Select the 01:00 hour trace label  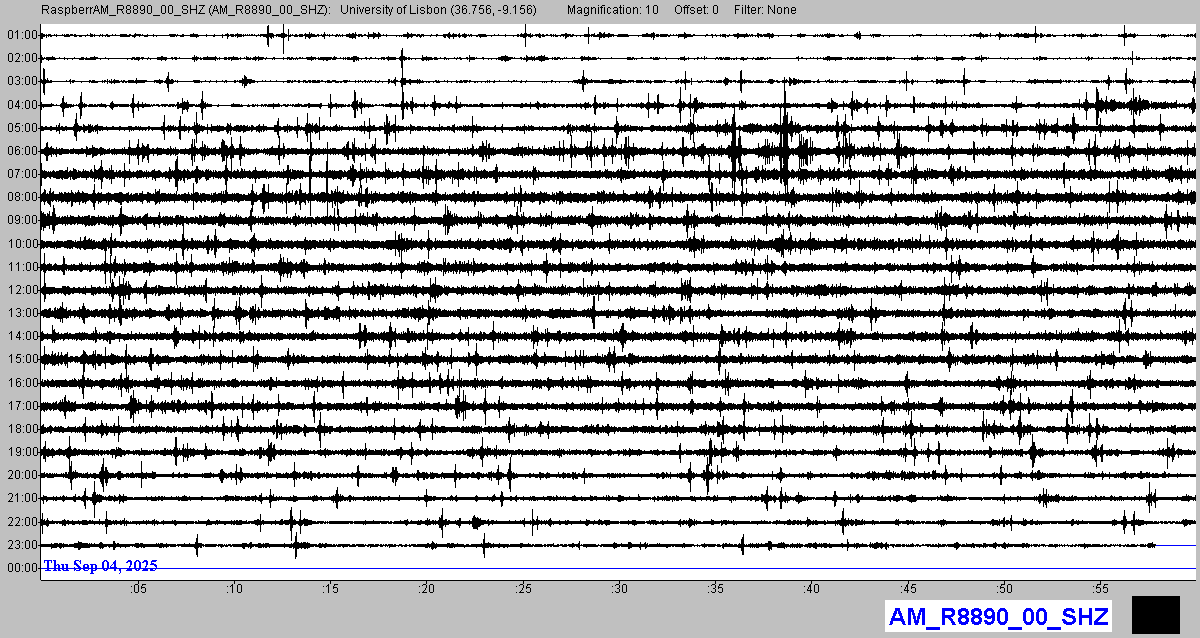tap(21, 35)
